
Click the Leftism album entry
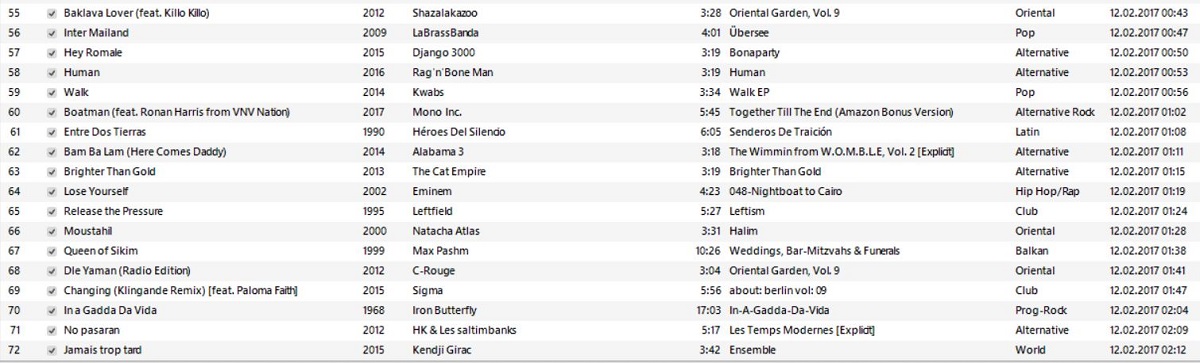(748, 212)
